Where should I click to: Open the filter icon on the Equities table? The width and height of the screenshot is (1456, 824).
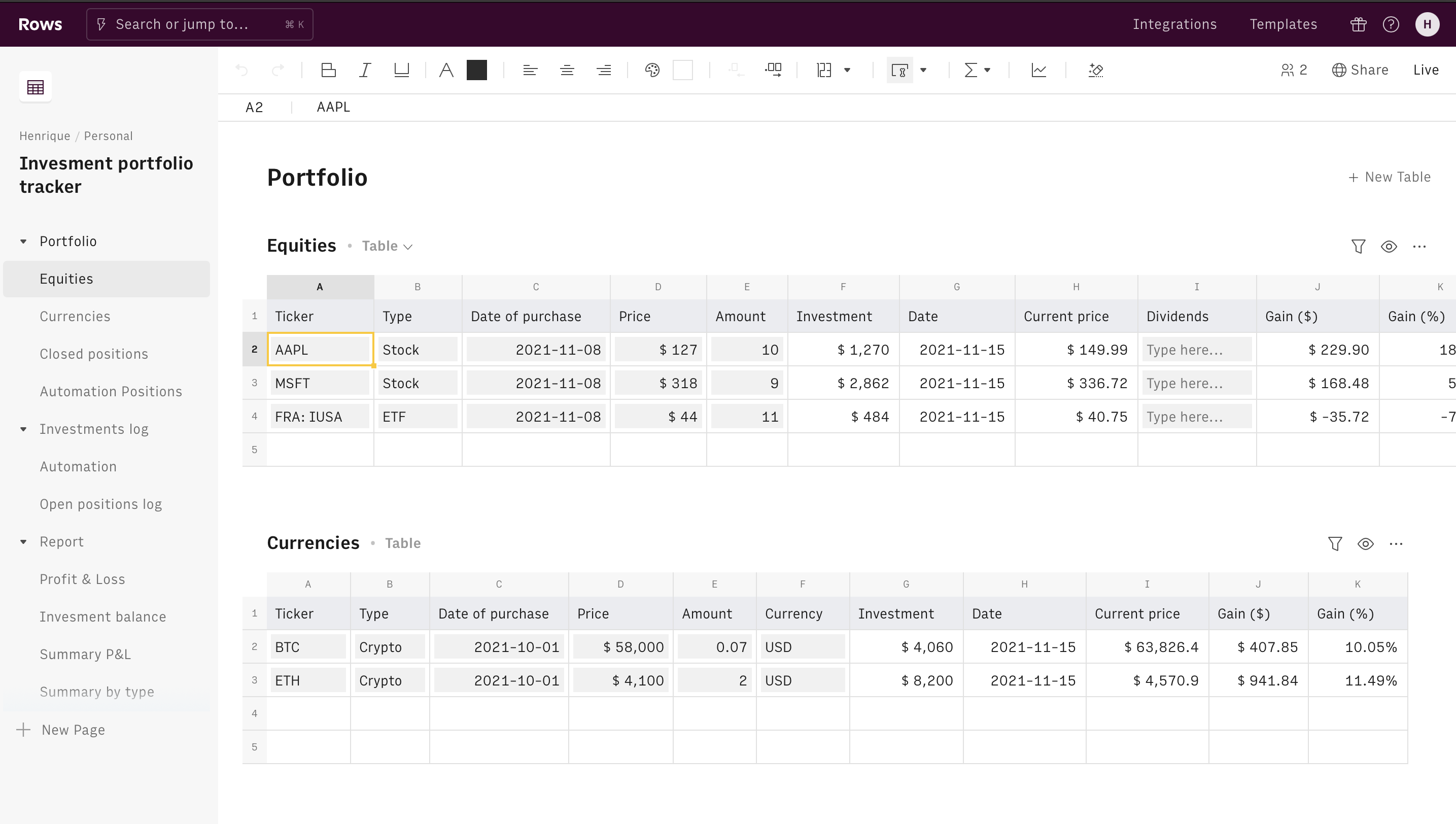click(1358, 246)
